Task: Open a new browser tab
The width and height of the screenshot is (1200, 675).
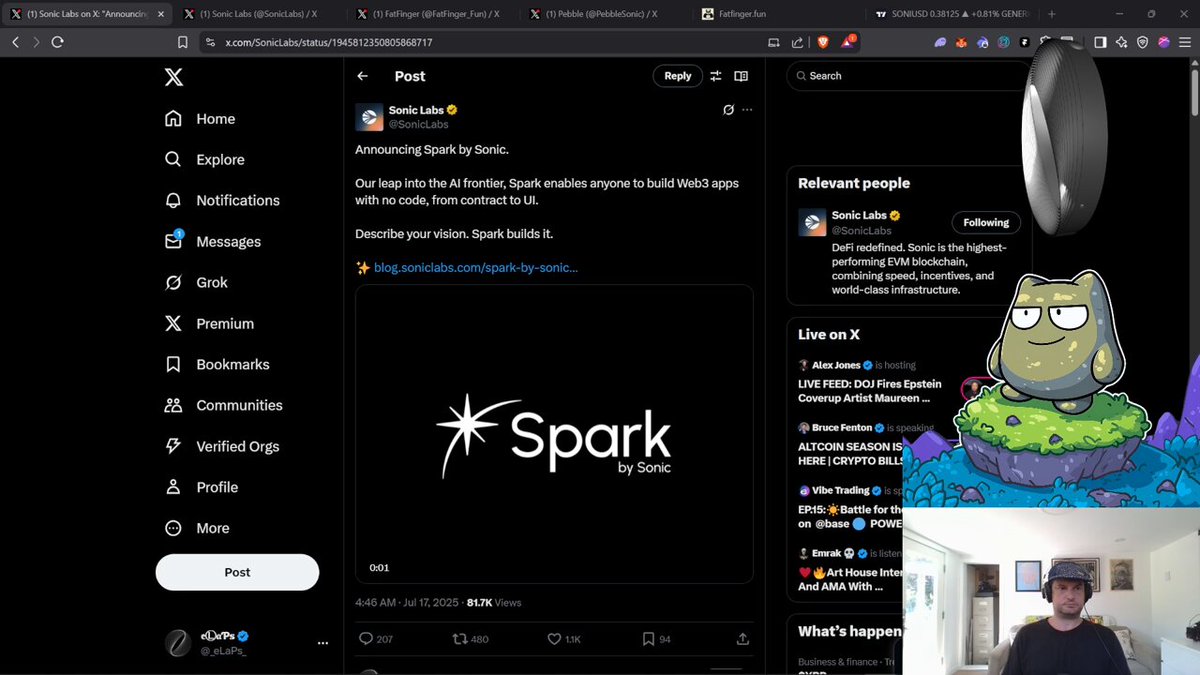Action: (x=1051, y=14)
